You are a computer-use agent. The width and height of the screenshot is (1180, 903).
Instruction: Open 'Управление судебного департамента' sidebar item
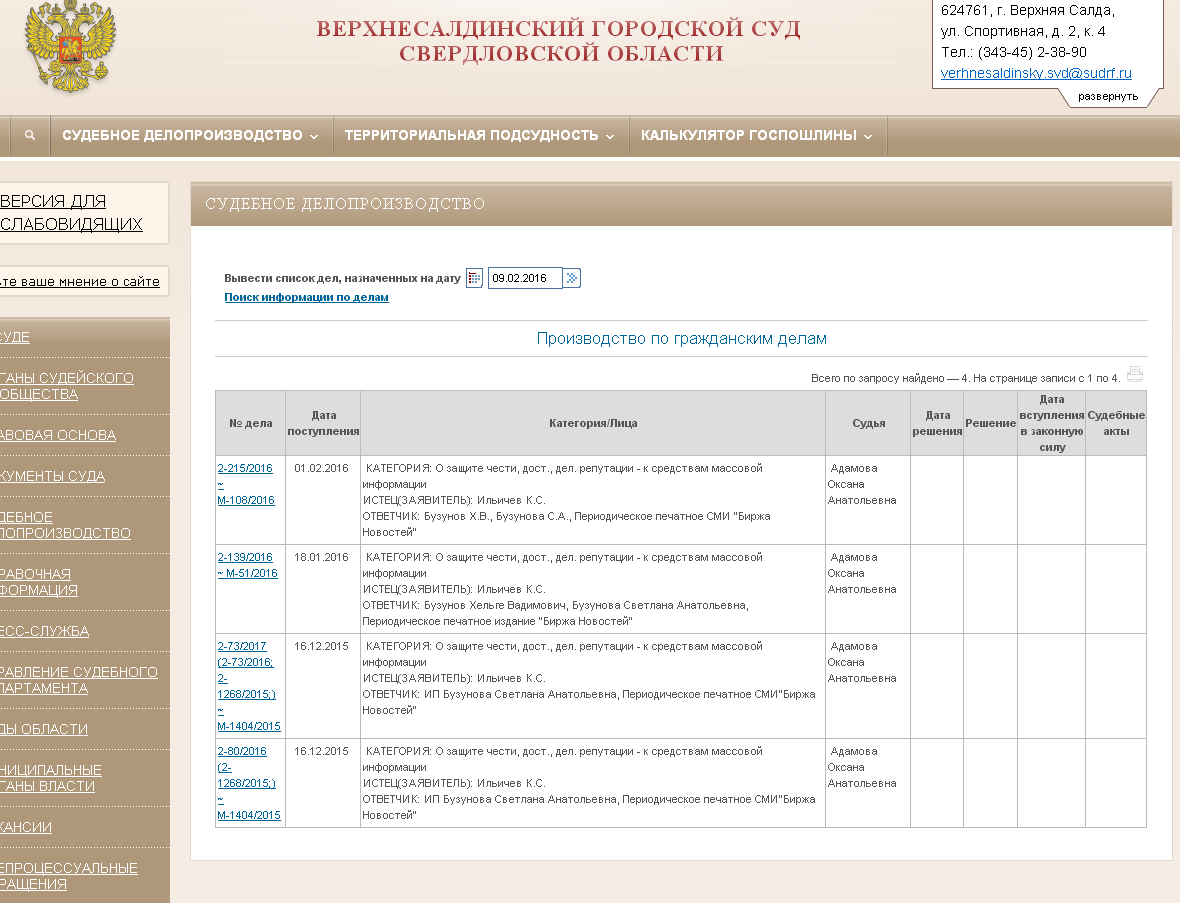pos(78,680)
